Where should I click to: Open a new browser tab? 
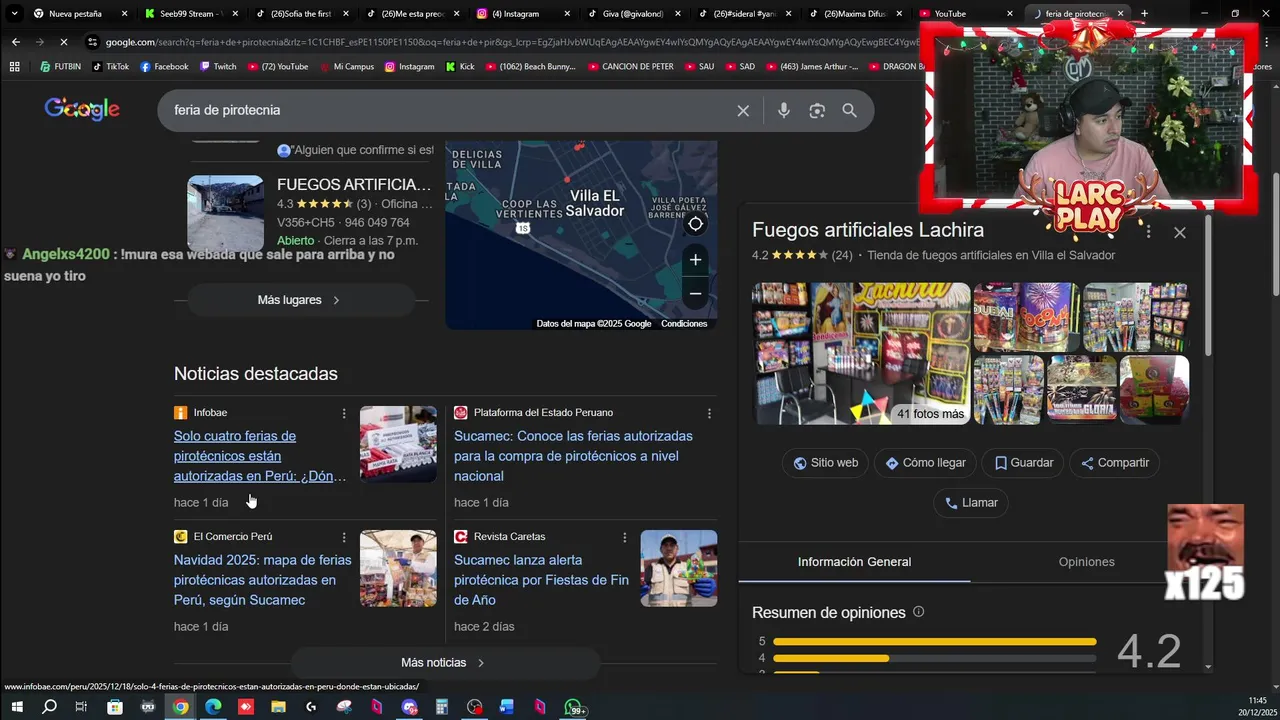coord(1144,14)
